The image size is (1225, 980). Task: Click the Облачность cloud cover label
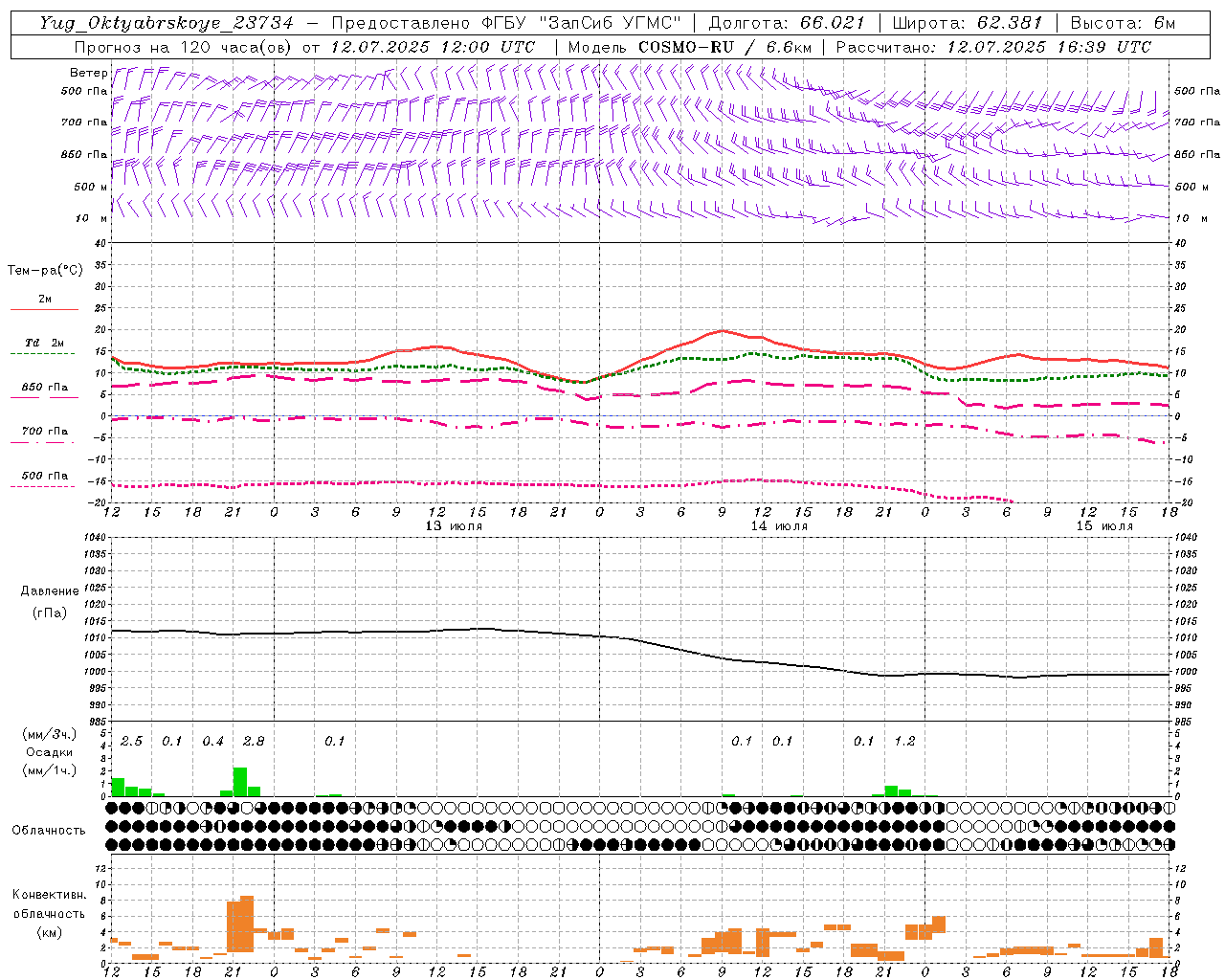point(49,830)
